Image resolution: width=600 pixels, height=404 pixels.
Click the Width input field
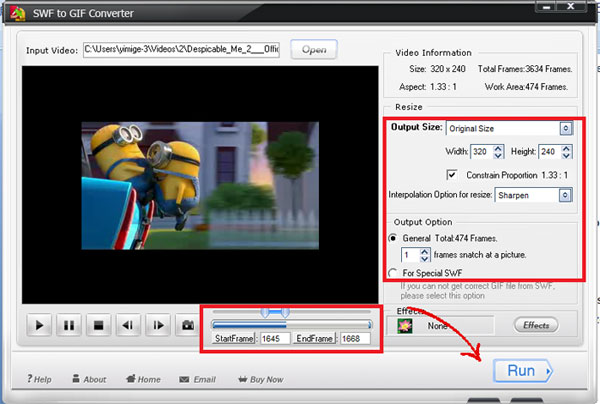pyautogui.click(x=482, y=152)
